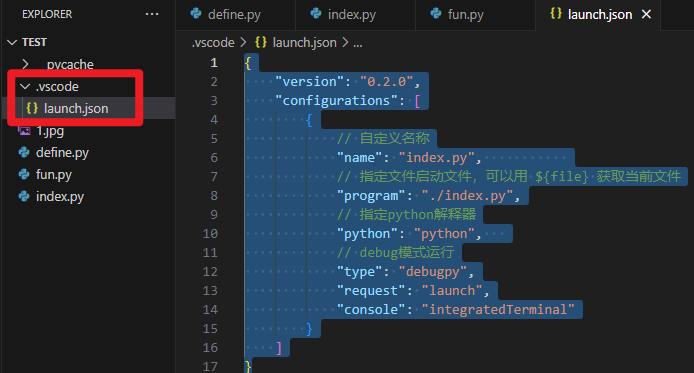Open the Explorer more actions ellipsis
Screen dimensions: 694x373
[152, 14]
